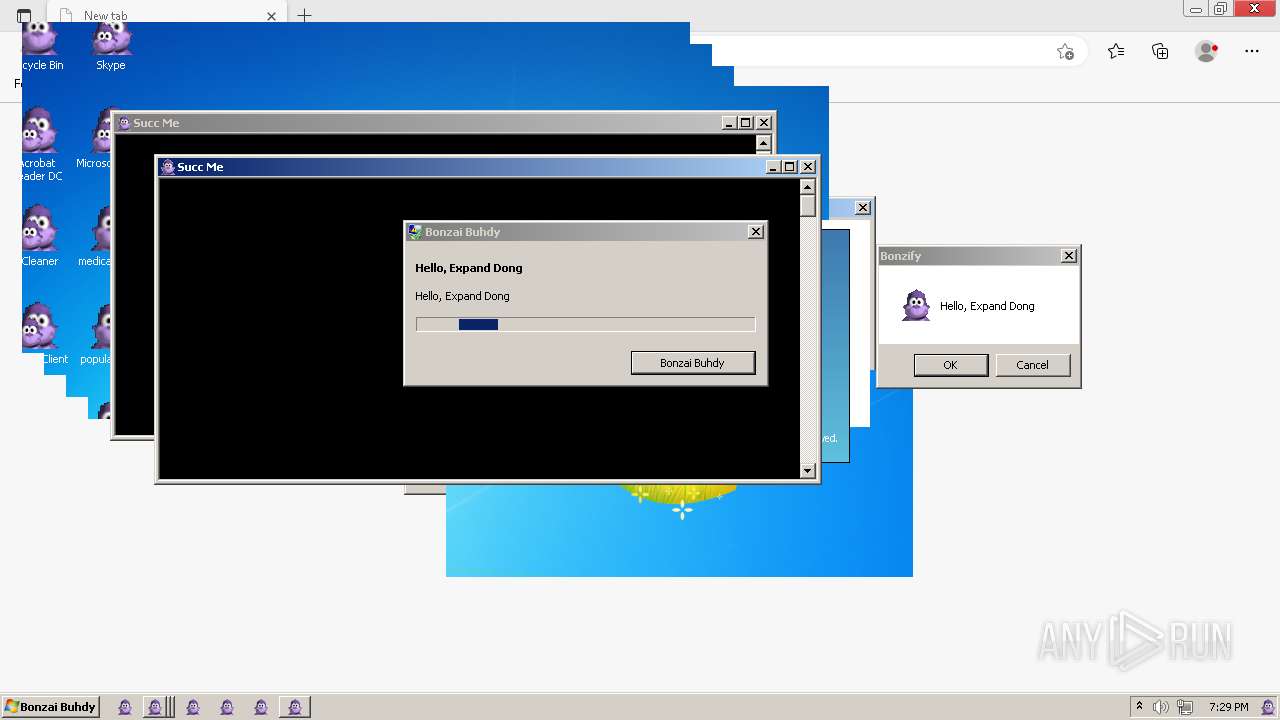Open the Cleaner desktop icon
The height and width of the screenshot is (720, 1280).
click(x=40, y=236)
